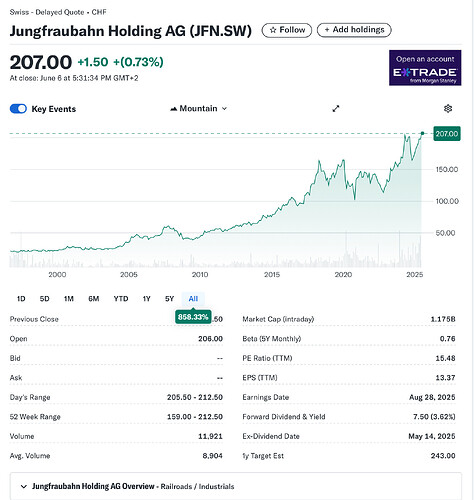Click the 52 Week Range value
Screen dimensions: 474x500
point(195,417)
